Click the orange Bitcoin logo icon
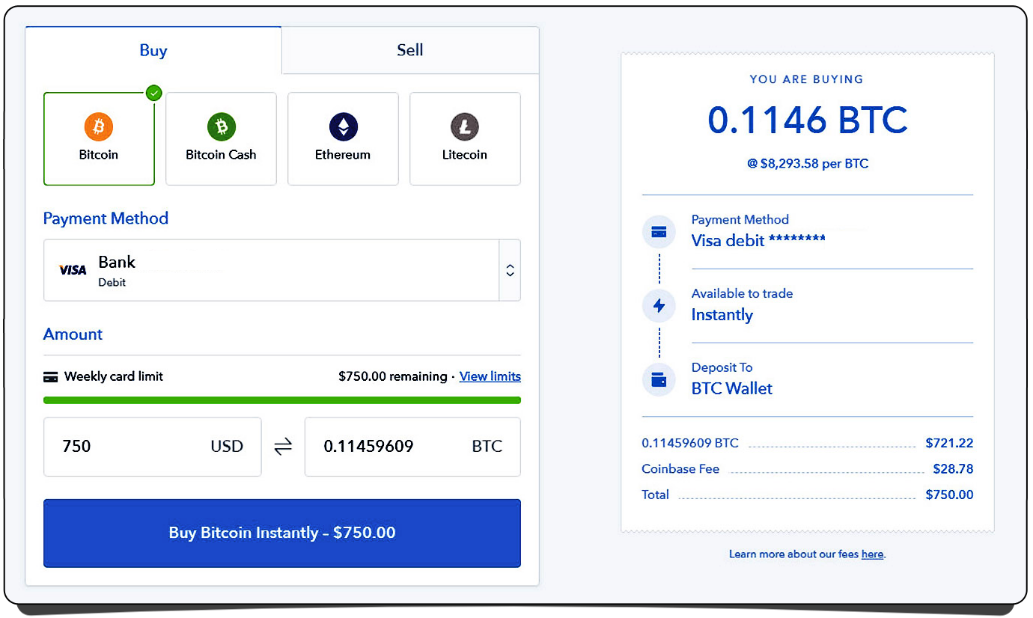Screen dimensions: 1033x618 pos(99,127)
